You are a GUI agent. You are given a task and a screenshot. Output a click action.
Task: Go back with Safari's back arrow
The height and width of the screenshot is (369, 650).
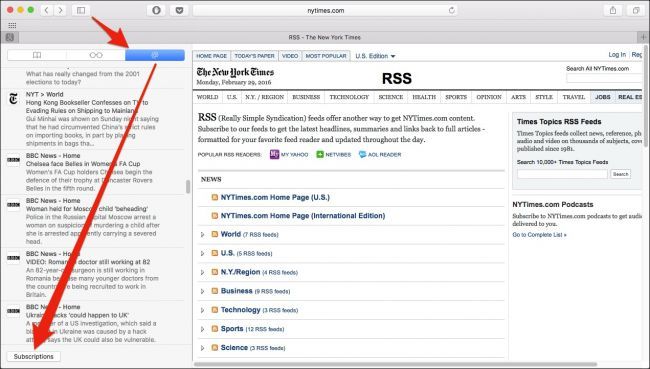point(47,10)
